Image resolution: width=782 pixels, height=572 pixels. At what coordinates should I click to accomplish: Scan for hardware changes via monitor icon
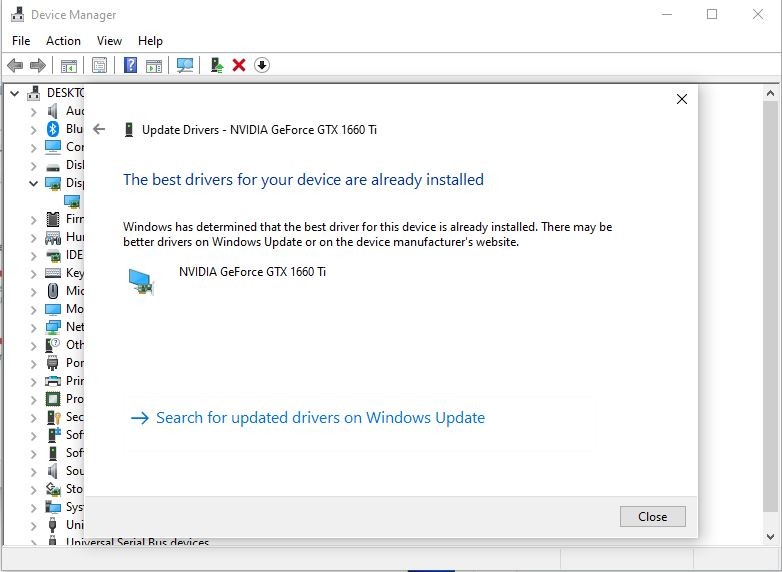point(185,65)
